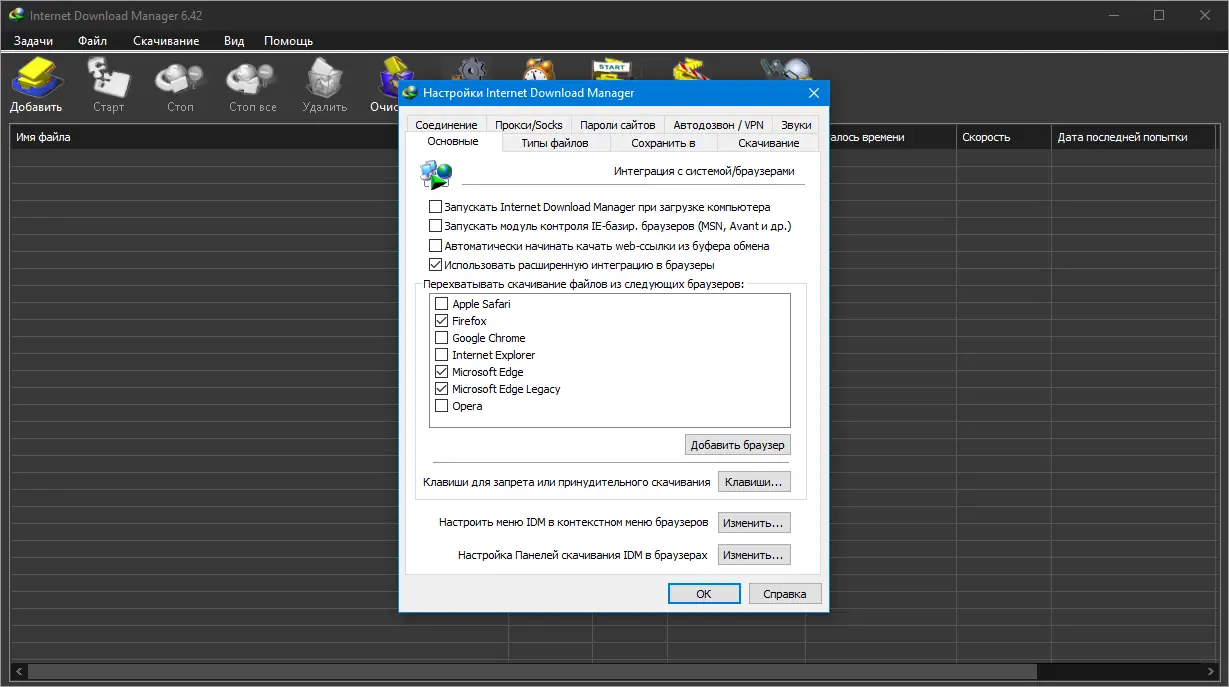The image size is (1229, 687).
Task: Switch to the Скачивание tab in the settings dialog
Action: pyautogui.click(x=769, y=143)
